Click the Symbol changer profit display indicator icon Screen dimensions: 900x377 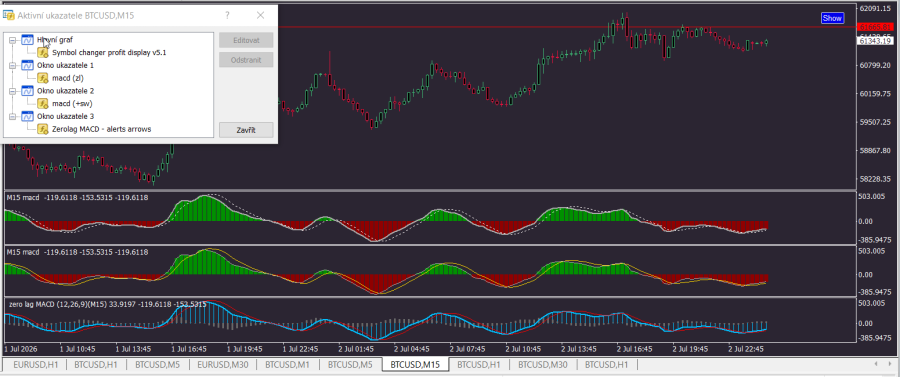pyautogui.click(x=43, y=53)
